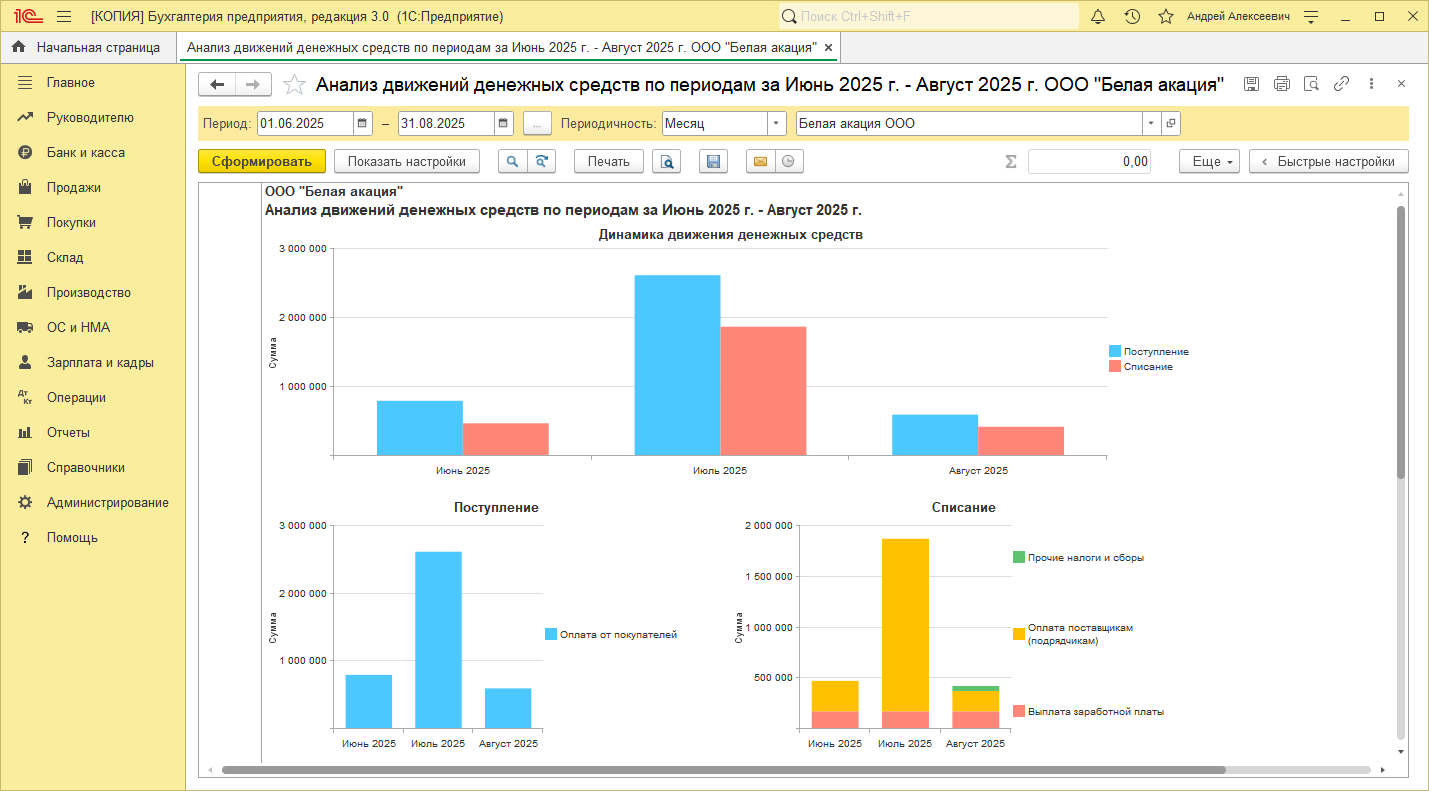Open report schedule with the clock icon
The height and width of the screenshot is (791, 1429).
[x=789, y=161]
